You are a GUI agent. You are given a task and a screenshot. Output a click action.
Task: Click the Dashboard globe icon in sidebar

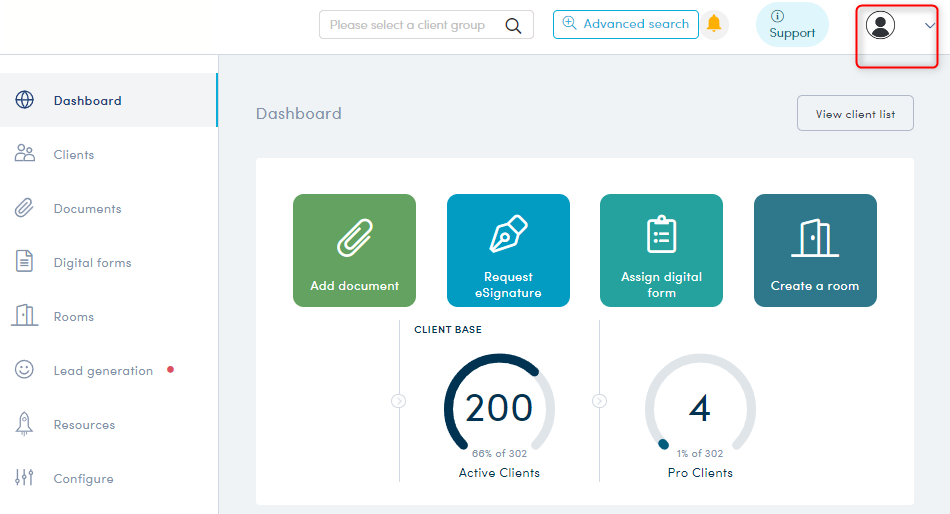[x=24, y=100]
